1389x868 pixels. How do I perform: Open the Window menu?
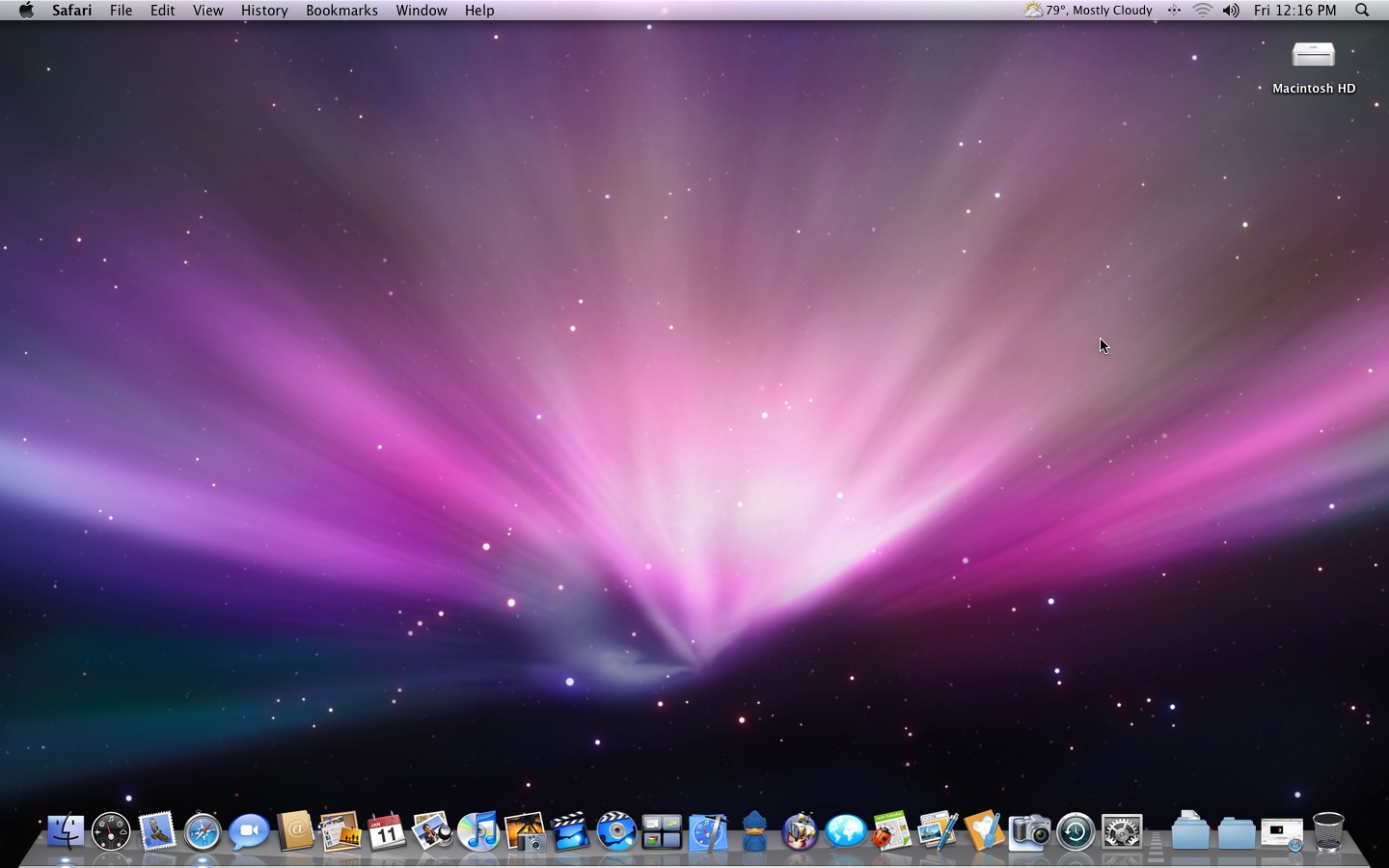(422, 11)
